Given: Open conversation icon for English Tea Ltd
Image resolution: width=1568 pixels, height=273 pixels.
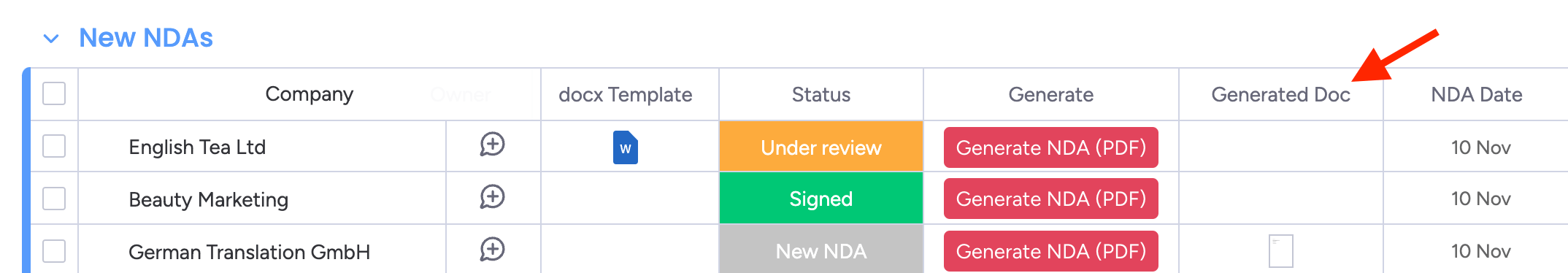Looking at the screenshot, I should 492,145.
